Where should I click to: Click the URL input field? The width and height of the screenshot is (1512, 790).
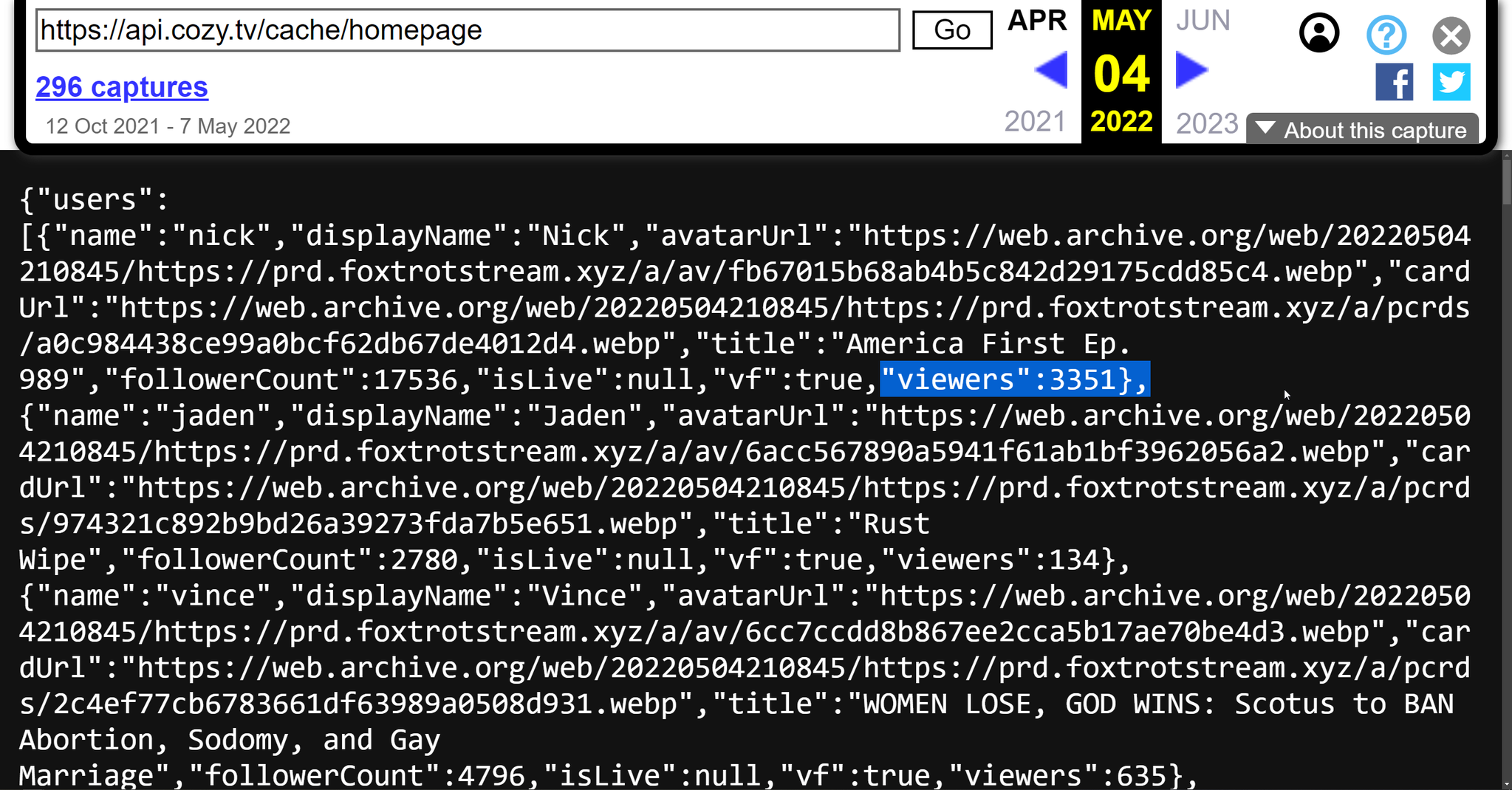(x=468, y=30)
